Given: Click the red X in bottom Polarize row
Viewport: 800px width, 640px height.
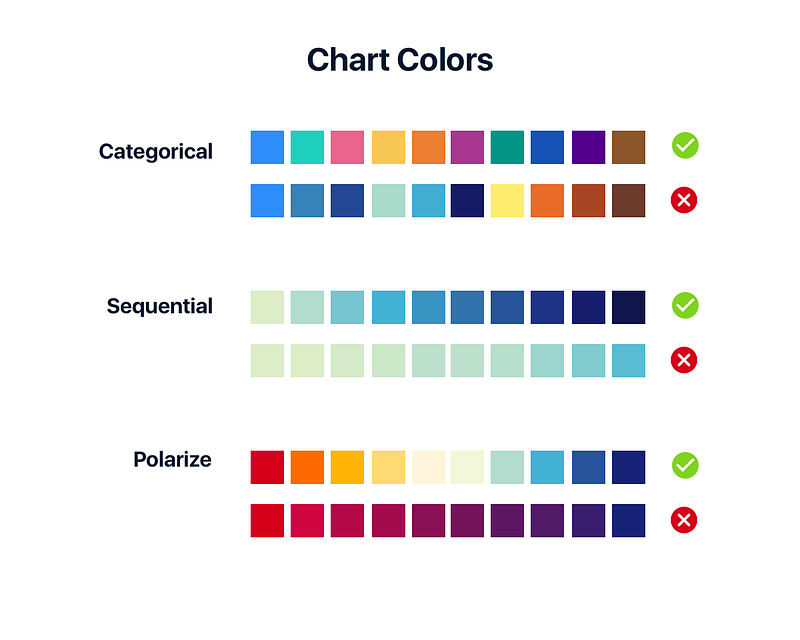Looking at the screenshot, I should coord(684,520).
